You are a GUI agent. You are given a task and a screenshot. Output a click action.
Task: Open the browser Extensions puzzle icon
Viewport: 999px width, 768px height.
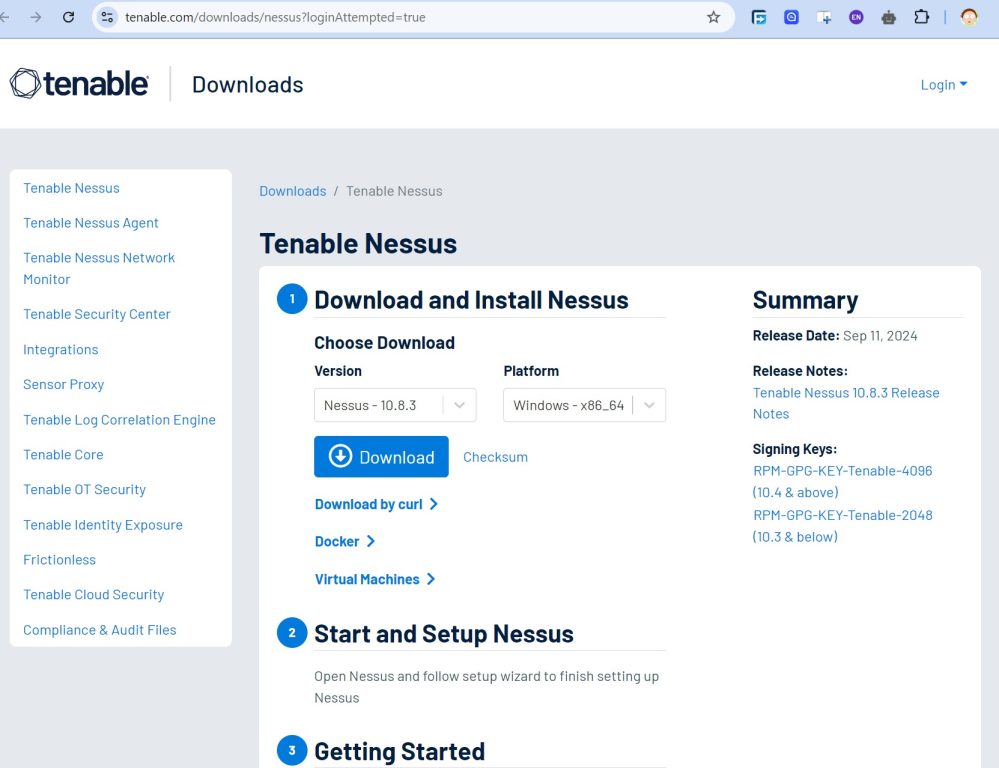pos(921,17)
